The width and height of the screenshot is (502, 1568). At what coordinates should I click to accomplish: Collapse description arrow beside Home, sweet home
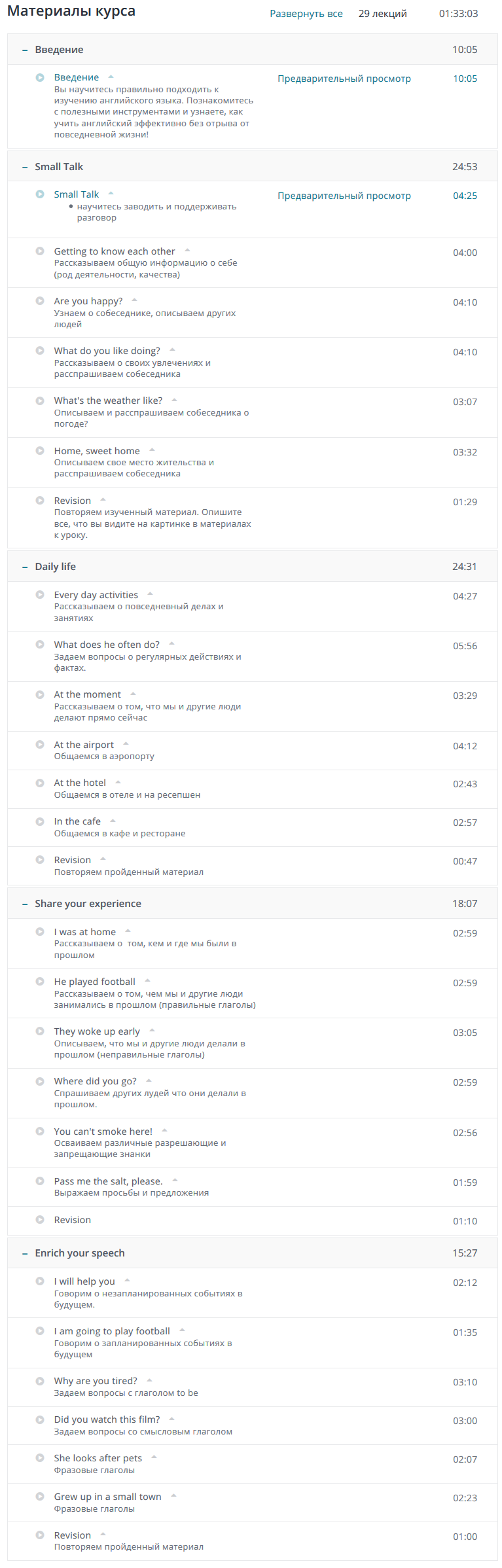point(152,450)
